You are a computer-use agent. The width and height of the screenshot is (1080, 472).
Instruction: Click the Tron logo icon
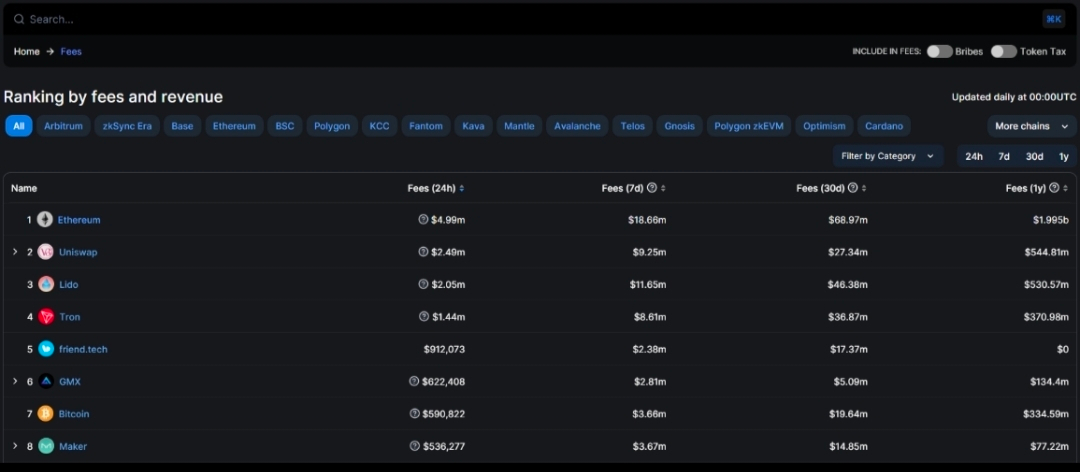click(46, 317)
